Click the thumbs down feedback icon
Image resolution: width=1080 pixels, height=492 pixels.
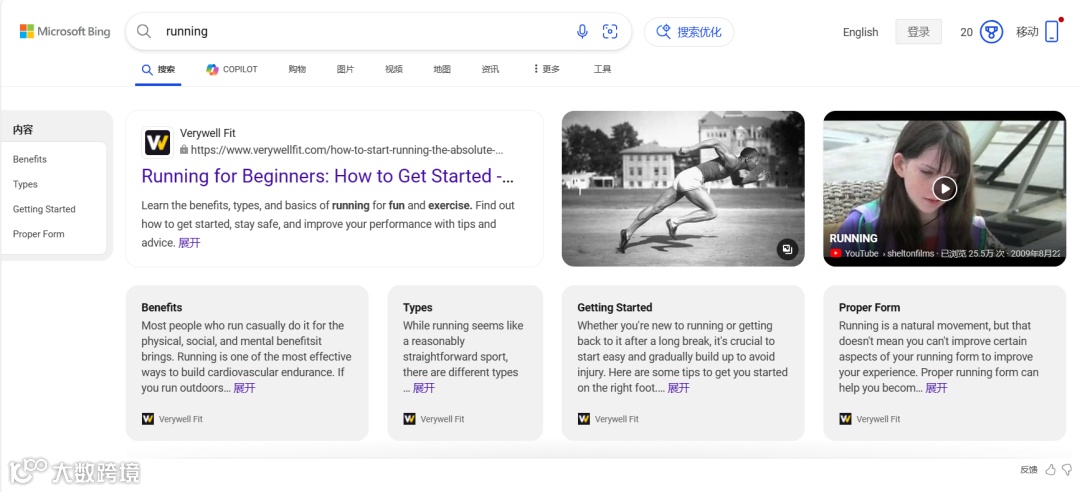[x=1066, y=469]
